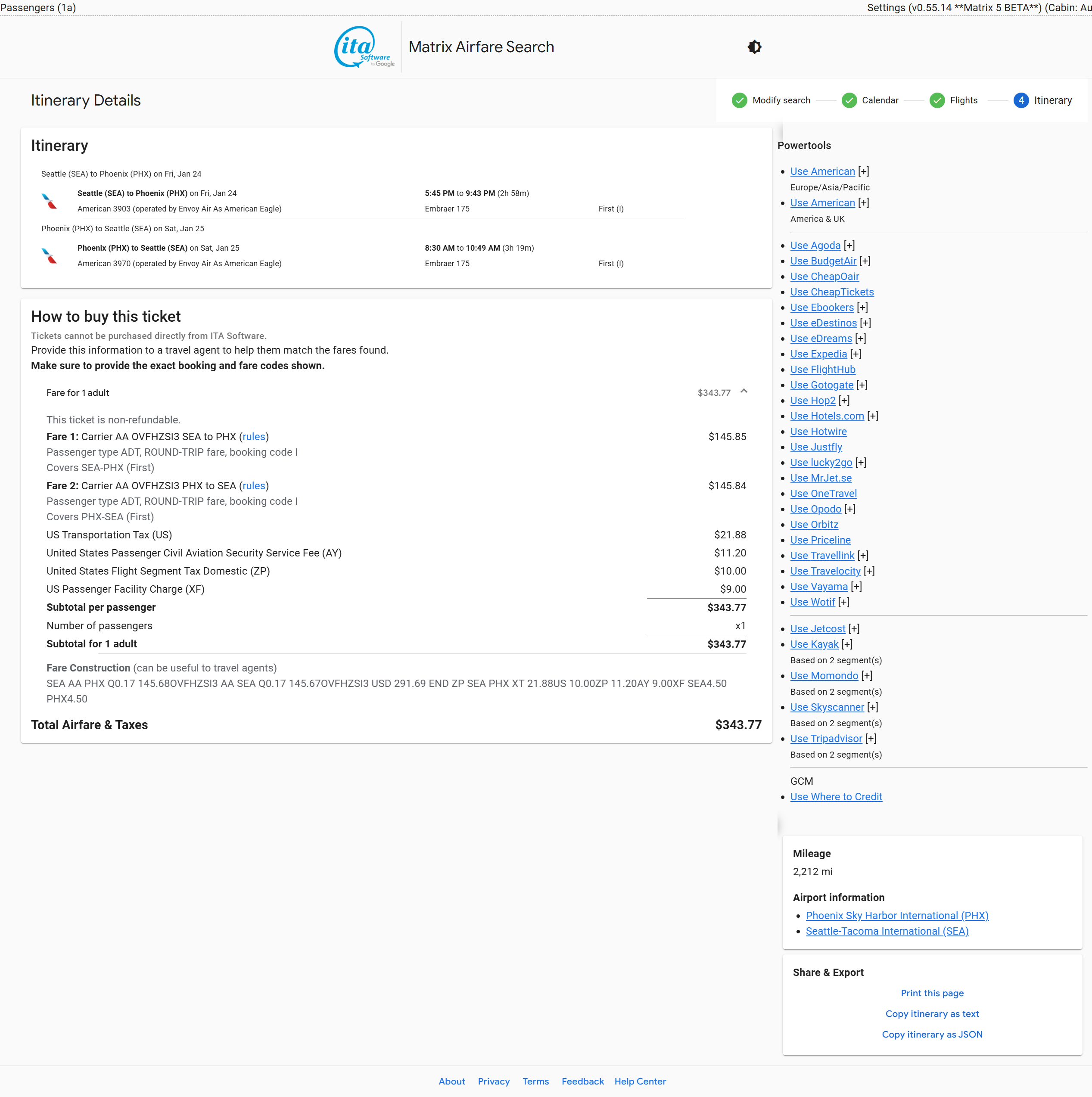1092x1097 pixels.
Task: Click Use eDestinos link
Action: click(823, 323)
